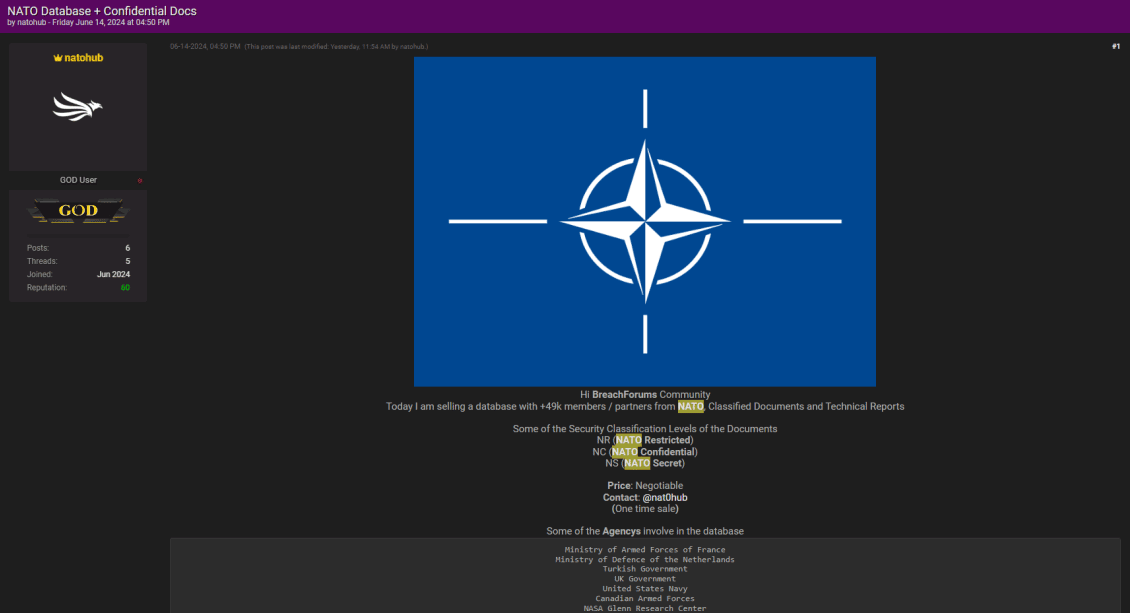Click the 'This post was last modified' note
The width and height of the screenshot is (1130, 613).
point(336,47)
